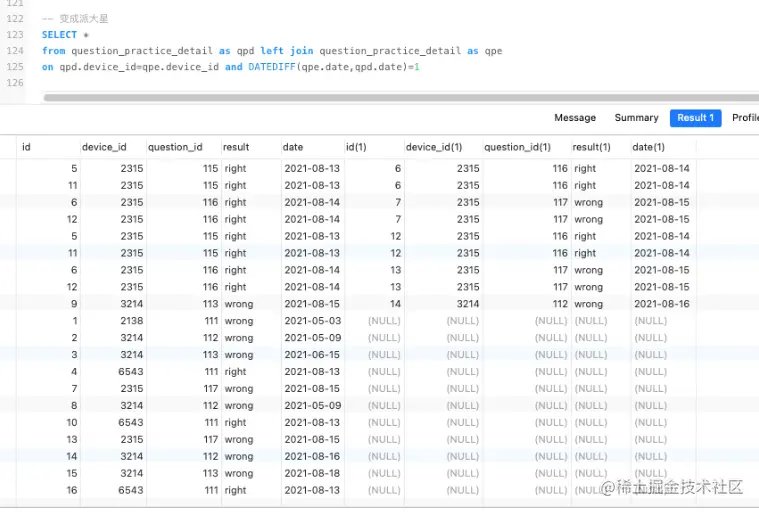Select line number 125 in the gutter
Image resolution: width=759 pixels, height=512 pixels.
click(15, 67)
